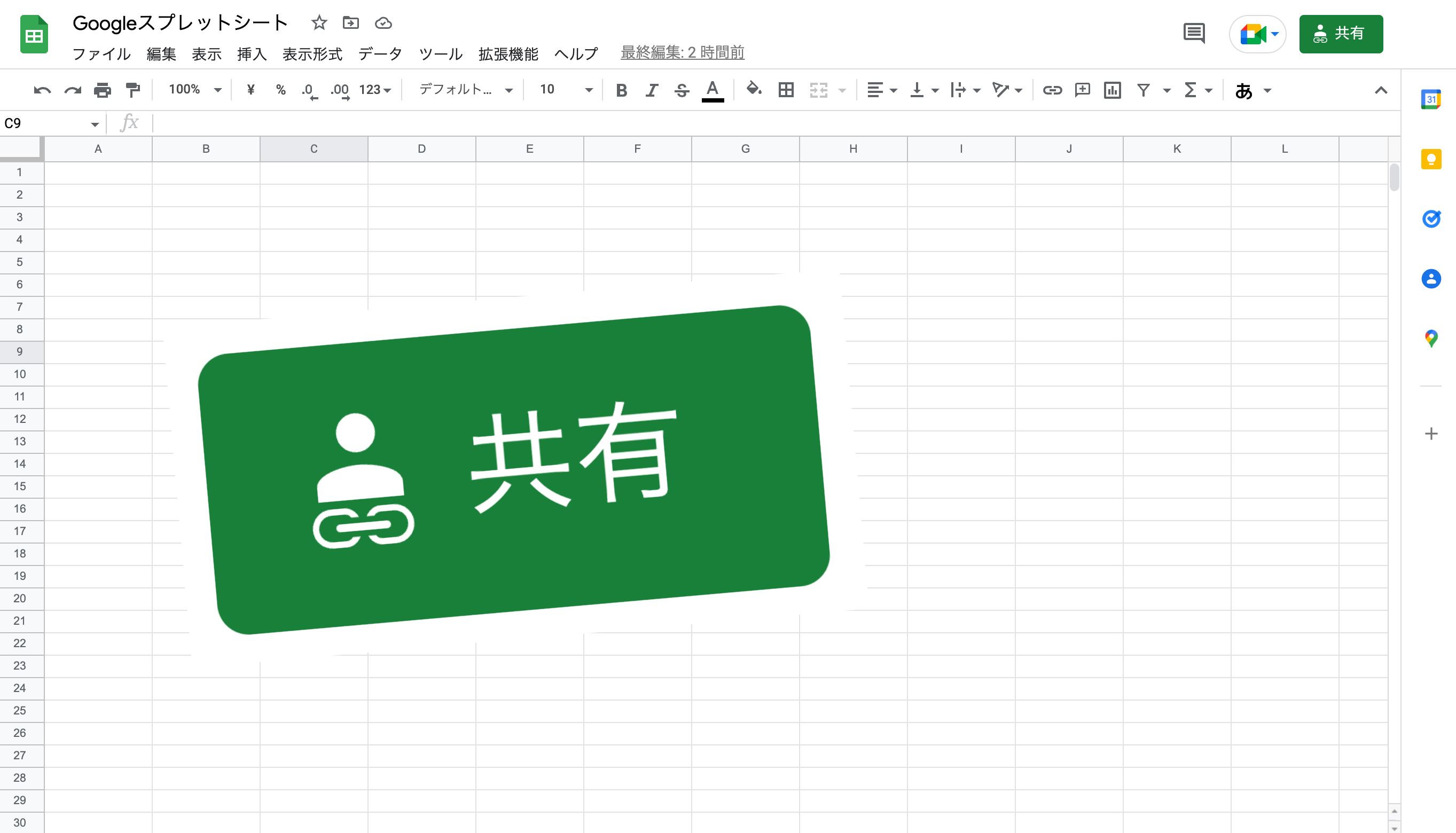The height and width of the screenshot is (833, 1456).
Task: Apply percent format
Action: (280, 89)
